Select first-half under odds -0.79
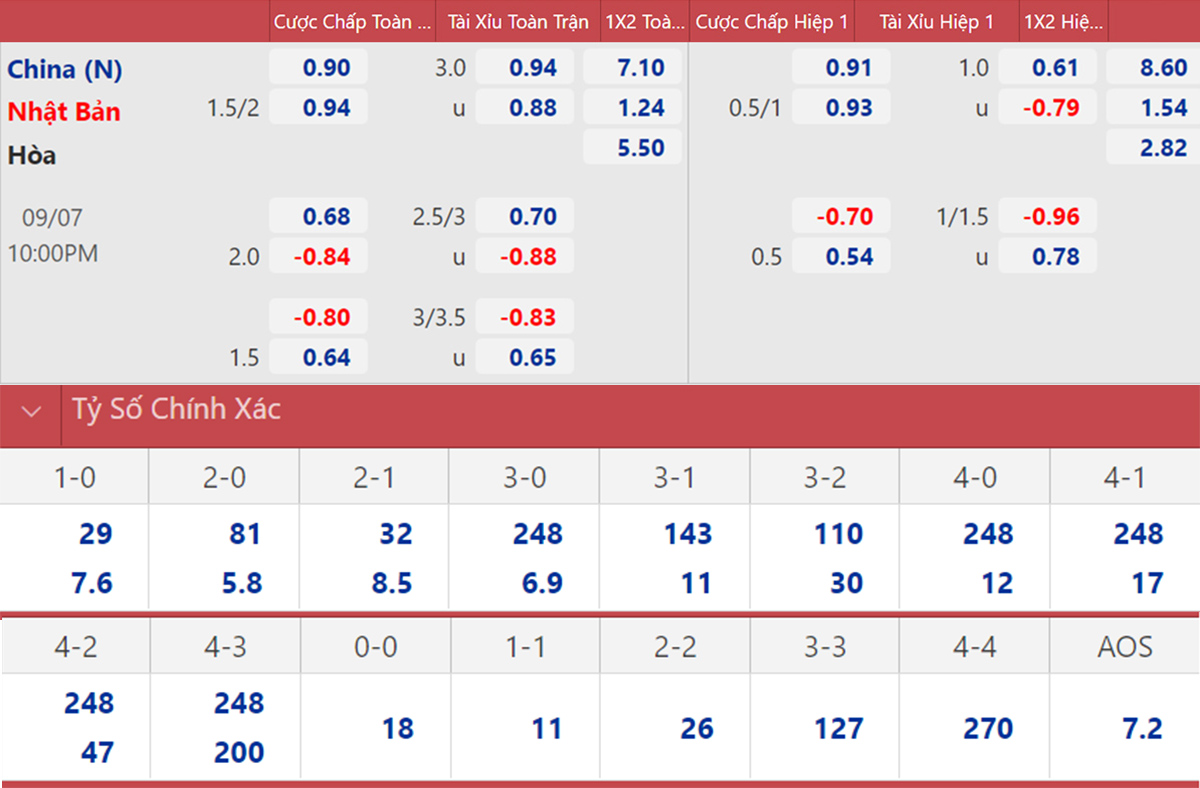Screen dimensions: 1200x788 (1046, 108)
